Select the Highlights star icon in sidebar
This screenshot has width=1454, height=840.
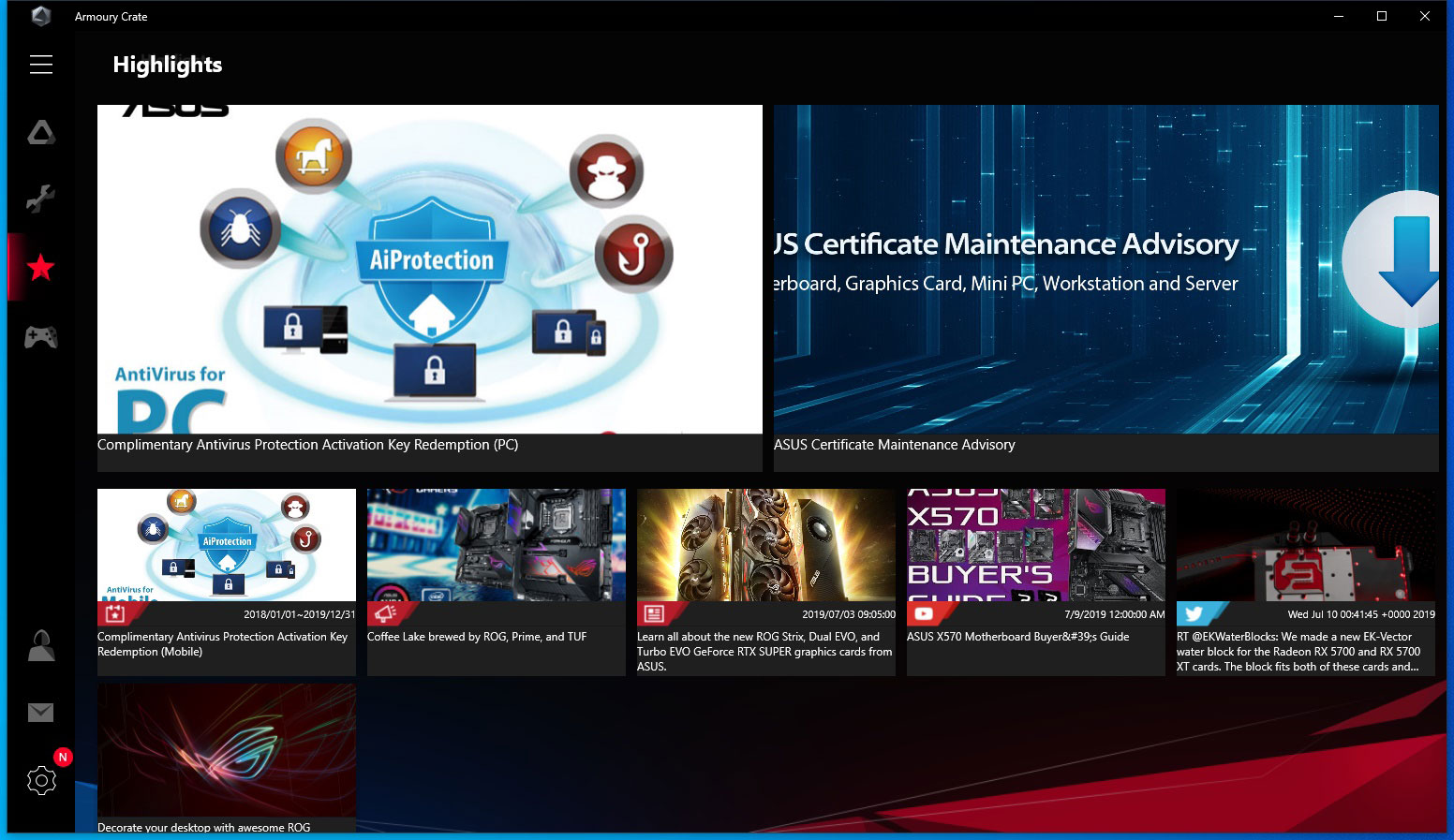[40, 268]
